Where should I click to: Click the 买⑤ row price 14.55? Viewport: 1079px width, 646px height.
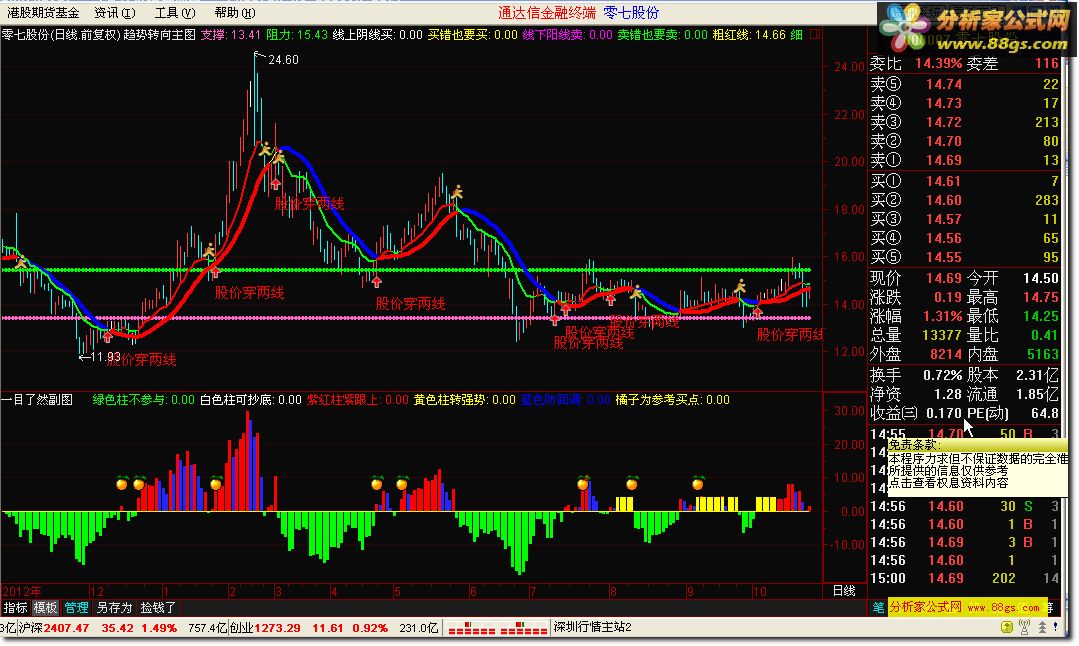coord(943,257)
